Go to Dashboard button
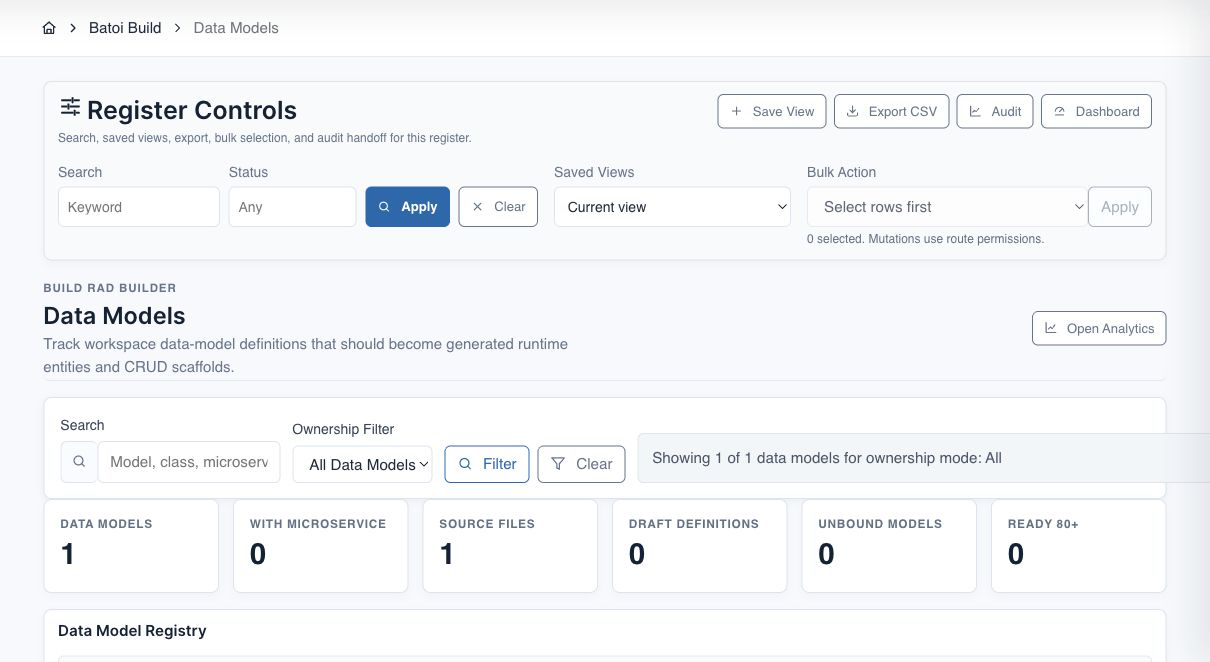This screenshot has width=1210, height=662. tap(1096, 111)
